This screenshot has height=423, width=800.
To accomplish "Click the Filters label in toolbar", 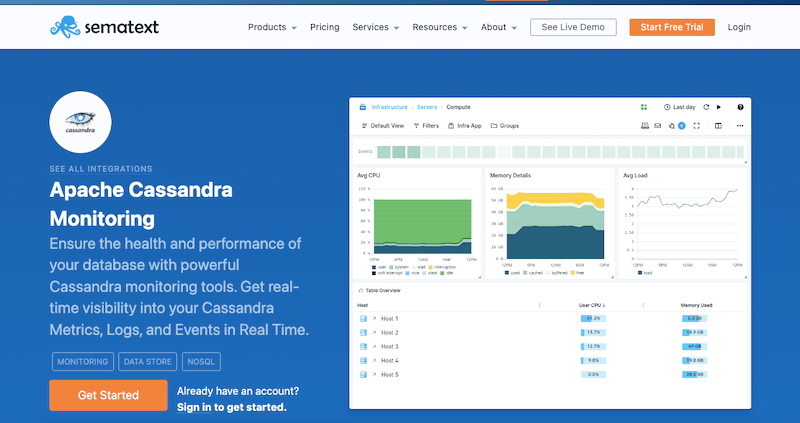I will pyautogui.click(x=431, y=126).
